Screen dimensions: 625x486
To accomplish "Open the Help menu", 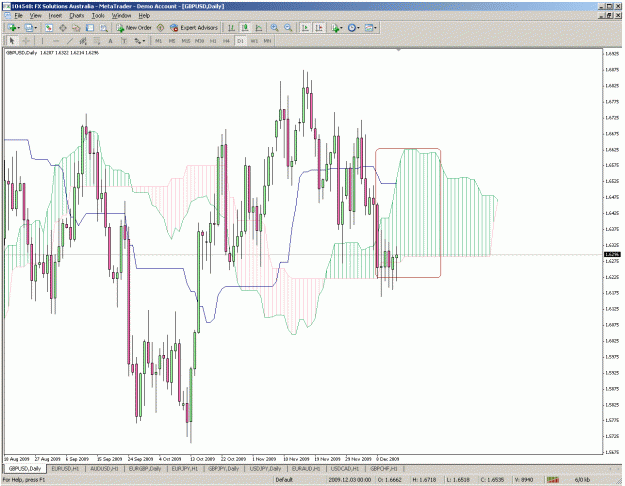I will (x=144, y=16).
